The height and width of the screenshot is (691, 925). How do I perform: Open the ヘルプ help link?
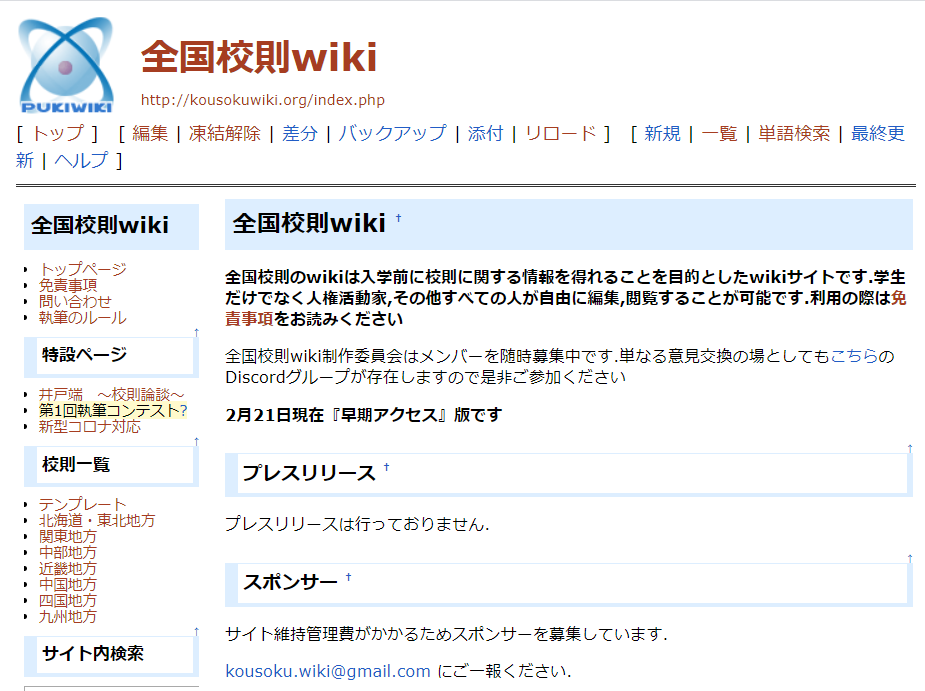point(81,160)
